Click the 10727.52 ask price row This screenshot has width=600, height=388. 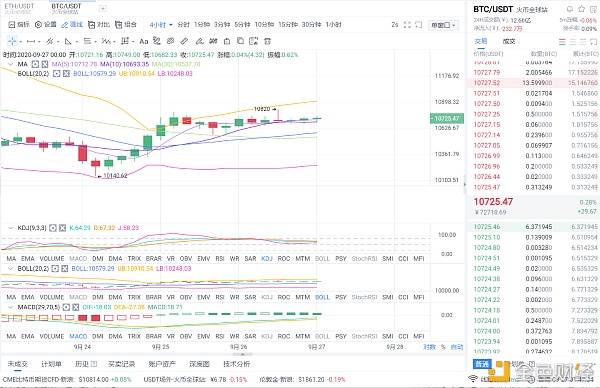533,83
